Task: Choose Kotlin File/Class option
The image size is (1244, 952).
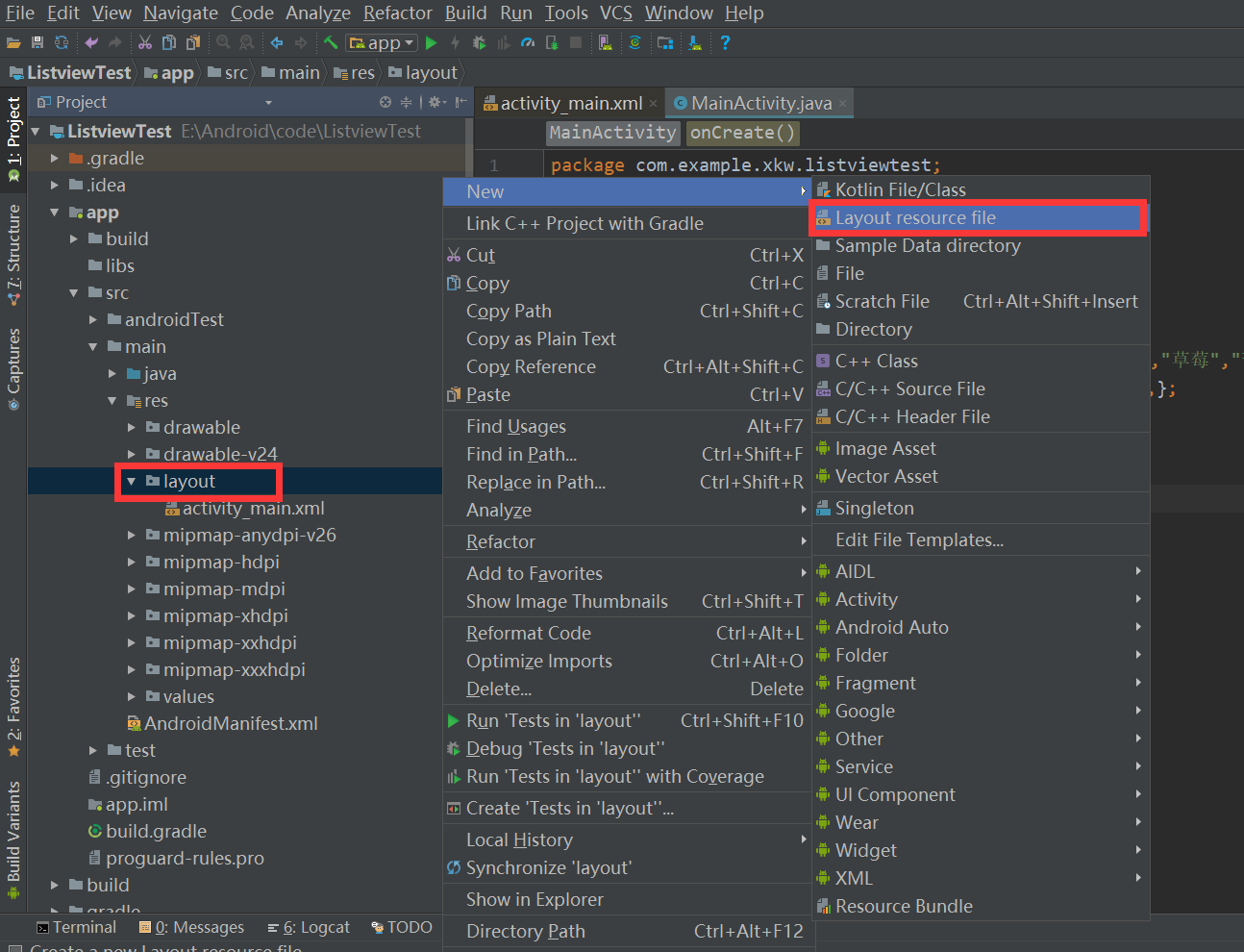Action: [x=981, y=189]
